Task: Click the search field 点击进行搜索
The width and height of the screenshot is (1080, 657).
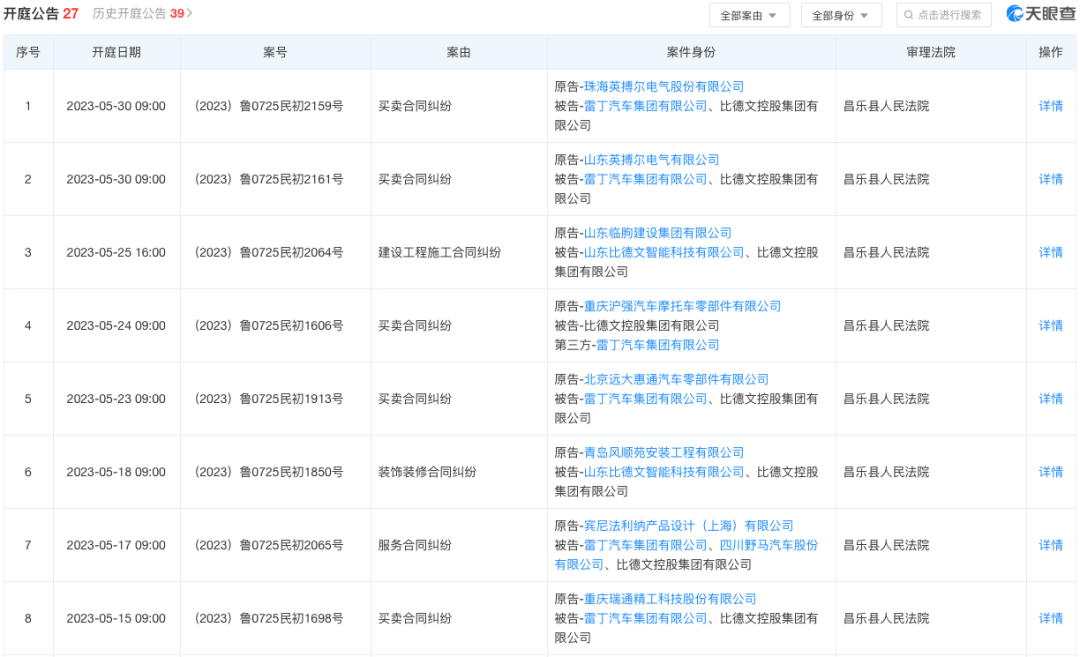Action: (x=944, y=15)
